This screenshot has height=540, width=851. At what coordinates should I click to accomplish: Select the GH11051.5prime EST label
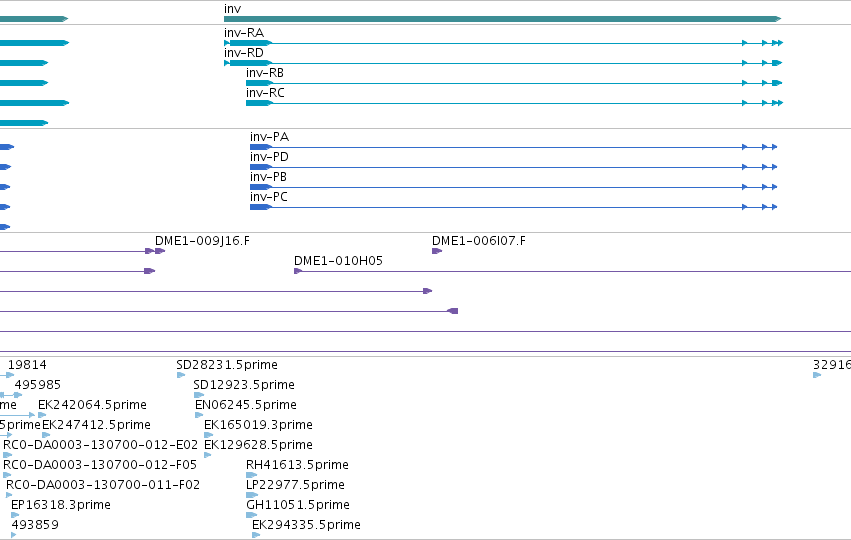pyautogui.click(x=298, y=505)
